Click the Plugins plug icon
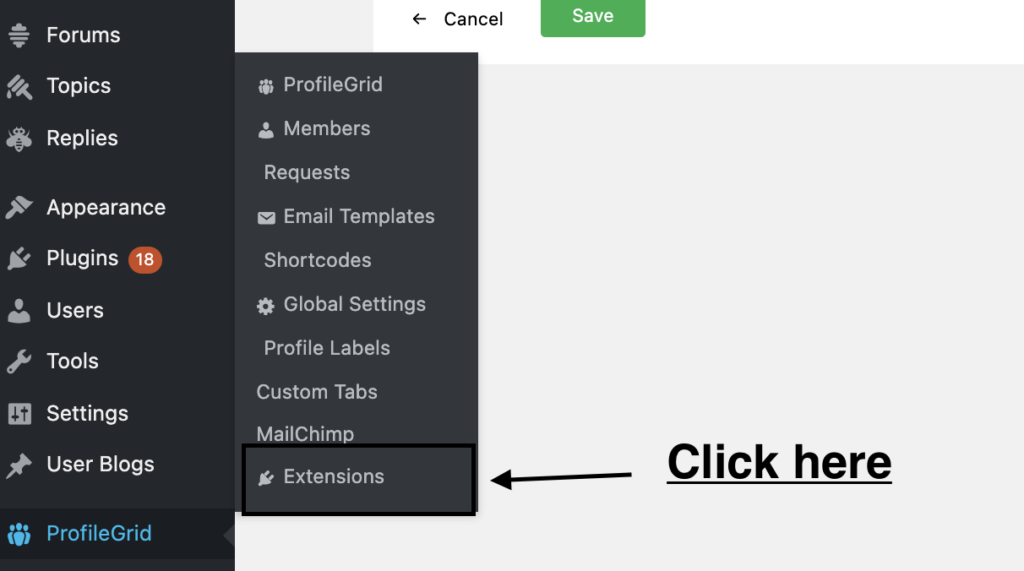The width and height of the screenshot is (1024, 571). click(18, 259)
